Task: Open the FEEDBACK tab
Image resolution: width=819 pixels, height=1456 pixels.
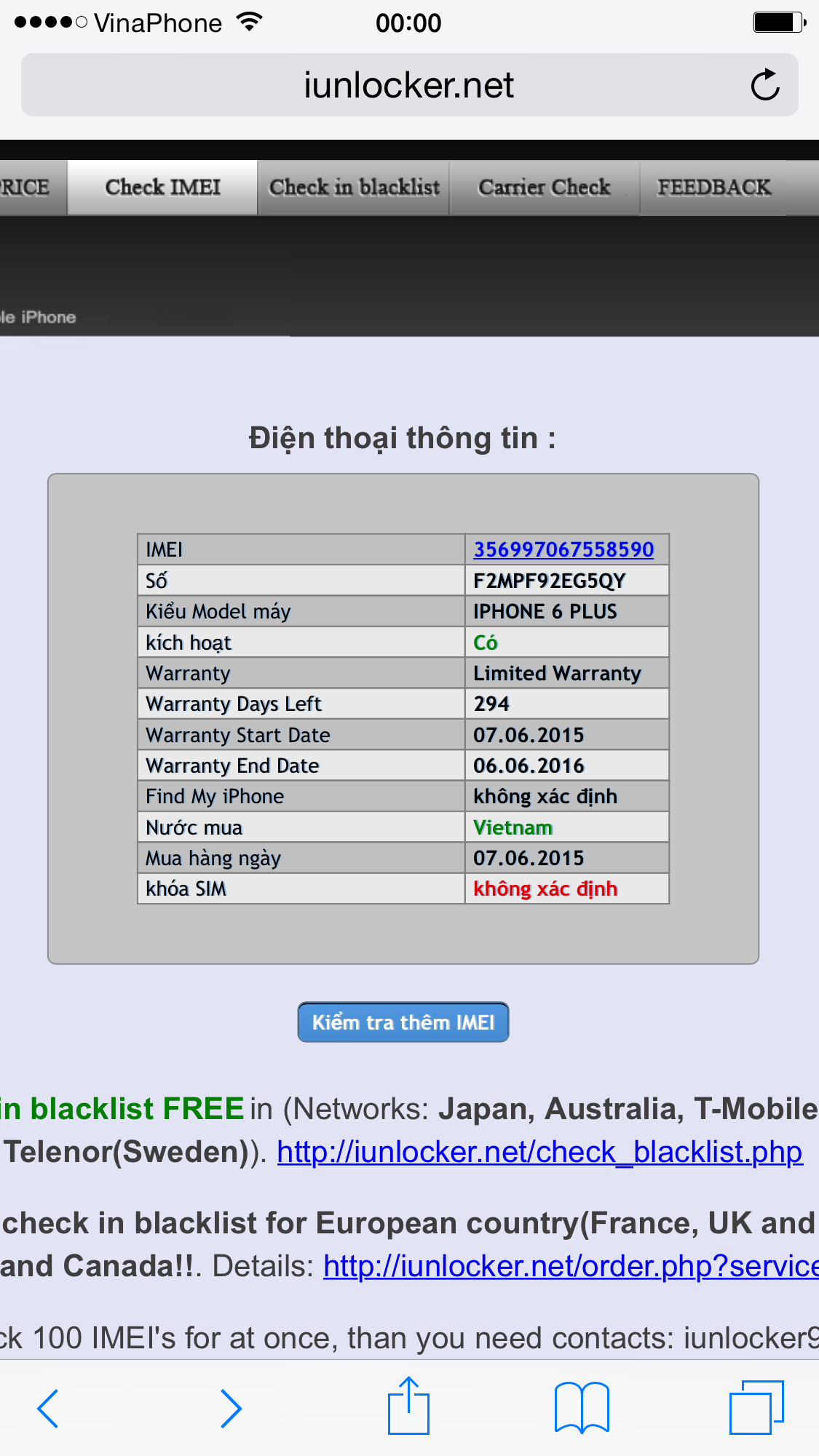Action: 713,188
